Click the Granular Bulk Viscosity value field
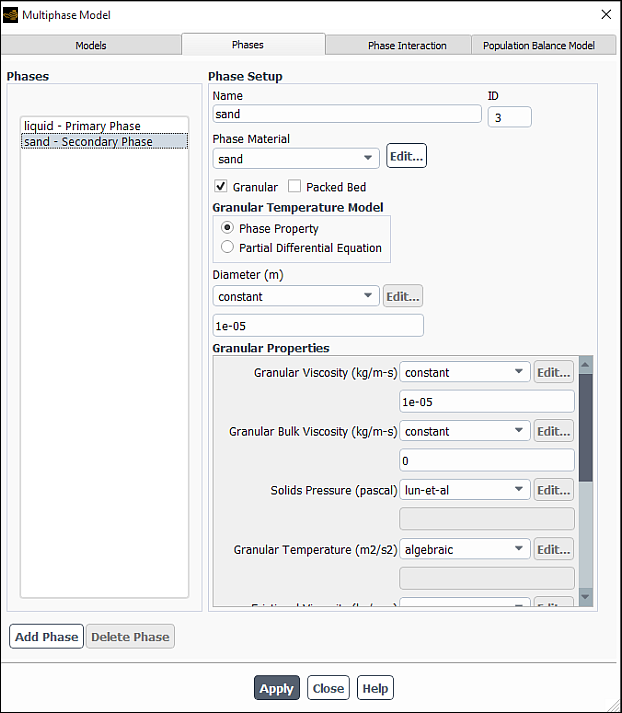The height and width of the screenshot is (713, 622). [487, 461]
